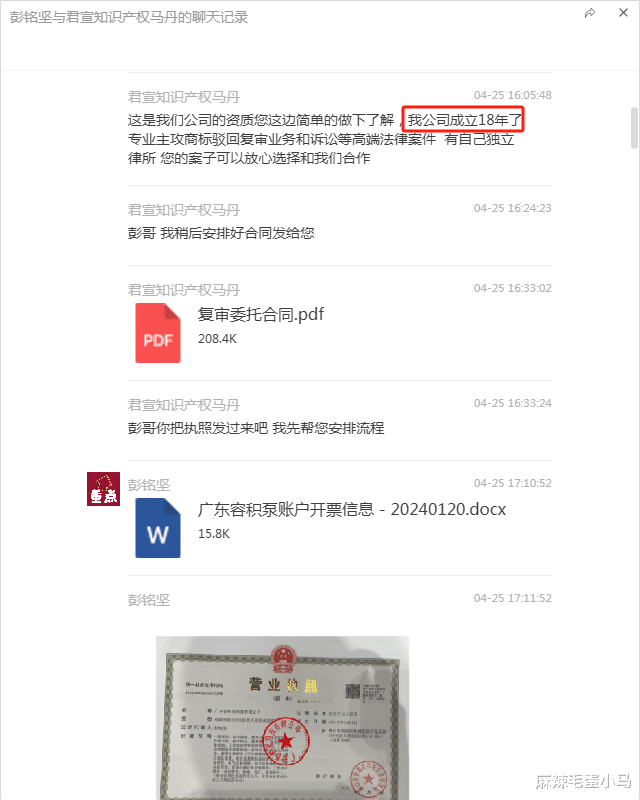
Task: Click 彭铭坚's red avatar icon
Action: [103, 489]
